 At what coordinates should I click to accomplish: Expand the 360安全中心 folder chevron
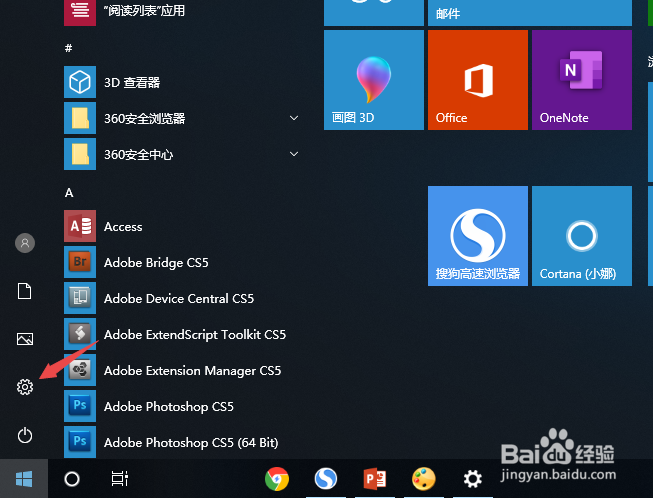[x=294, y=154]
